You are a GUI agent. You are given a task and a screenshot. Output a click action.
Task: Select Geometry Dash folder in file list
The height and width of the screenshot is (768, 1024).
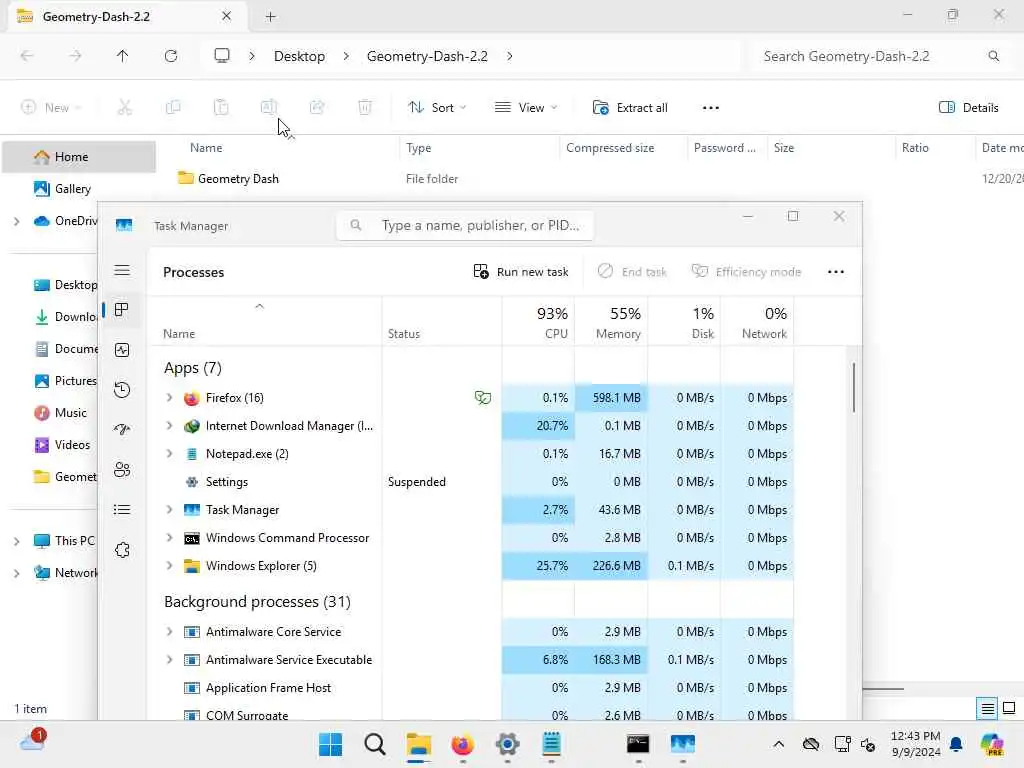coord(229,179)
